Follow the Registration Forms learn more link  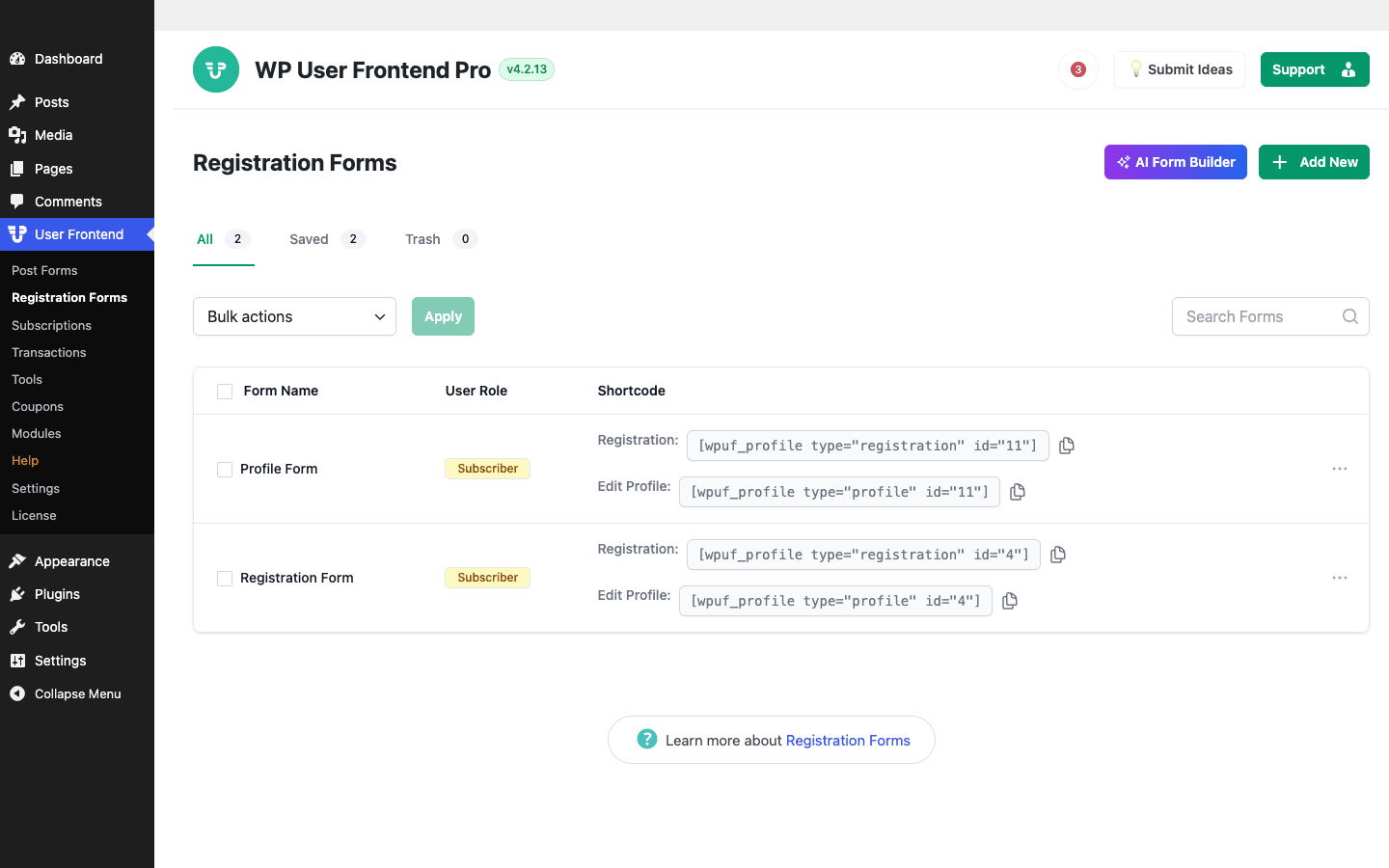[848, 741]
